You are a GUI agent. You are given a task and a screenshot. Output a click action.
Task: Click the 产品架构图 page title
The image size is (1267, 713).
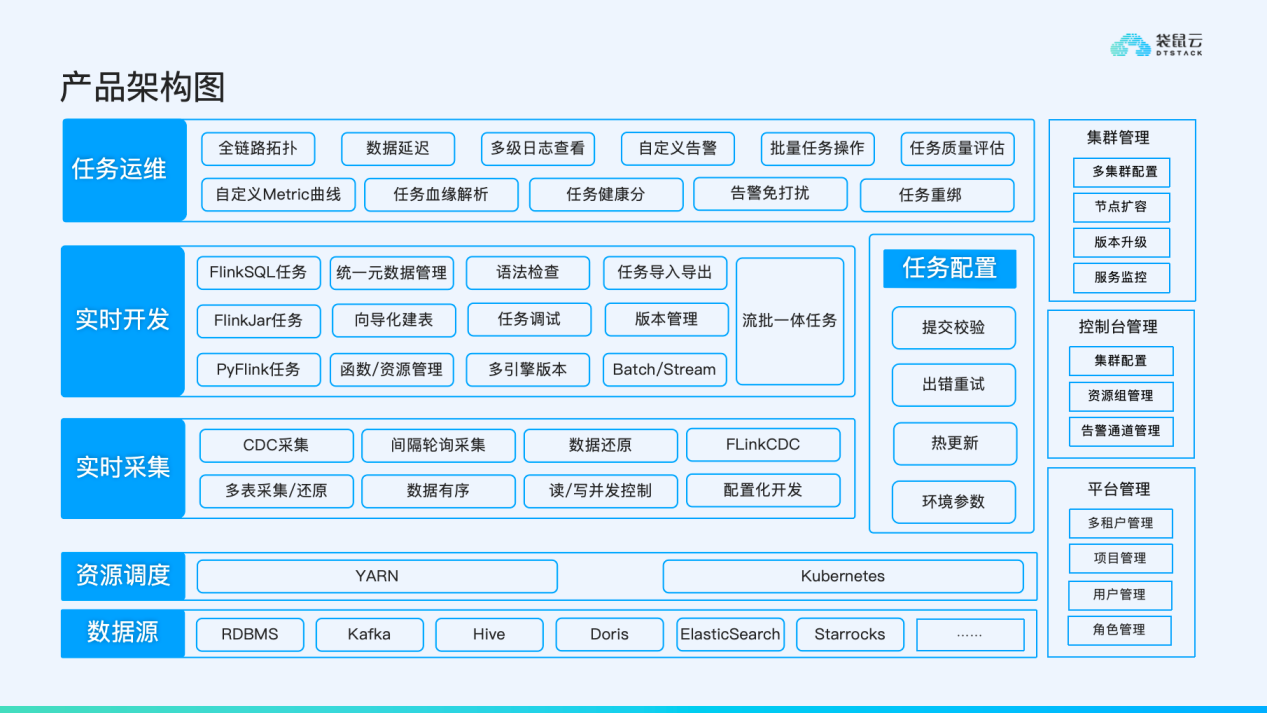pyautogui.click(x=142, y=88)
